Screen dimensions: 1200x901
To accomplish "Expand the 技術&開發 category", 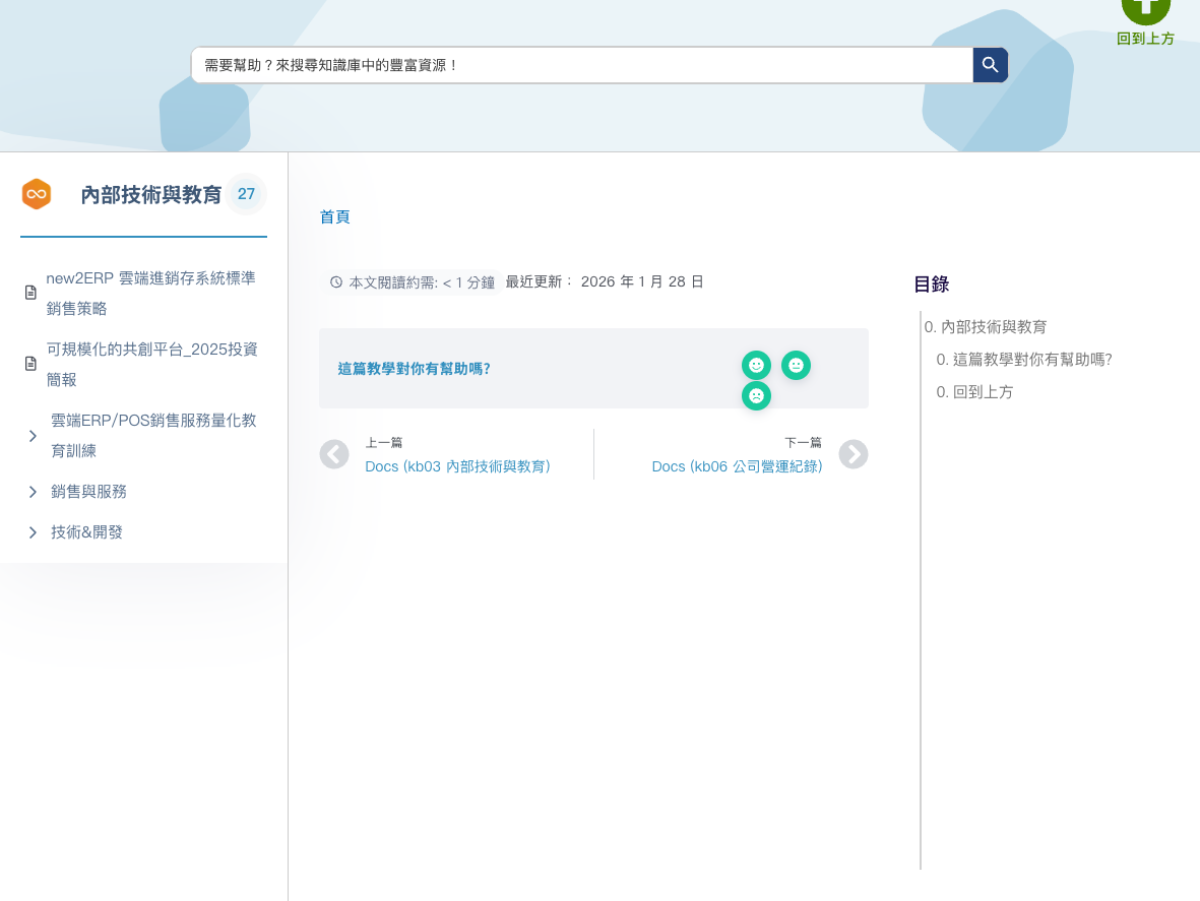I will (33, 533).
